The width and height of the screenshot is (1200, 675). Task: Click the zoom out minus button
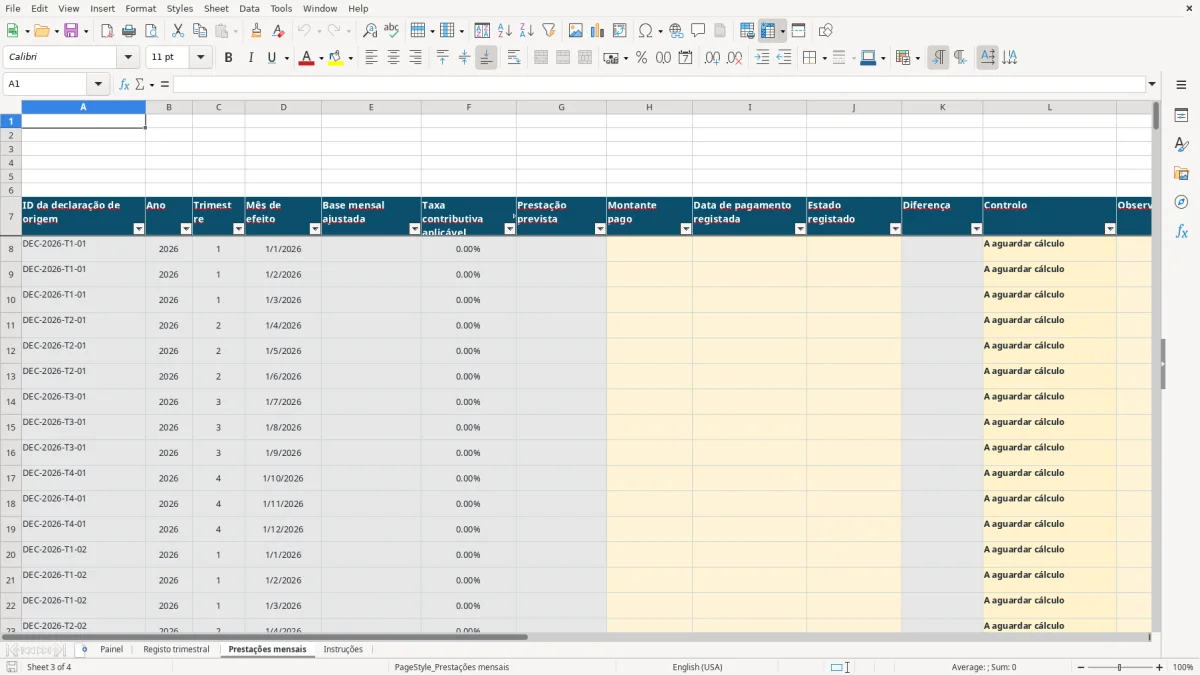1083,667
